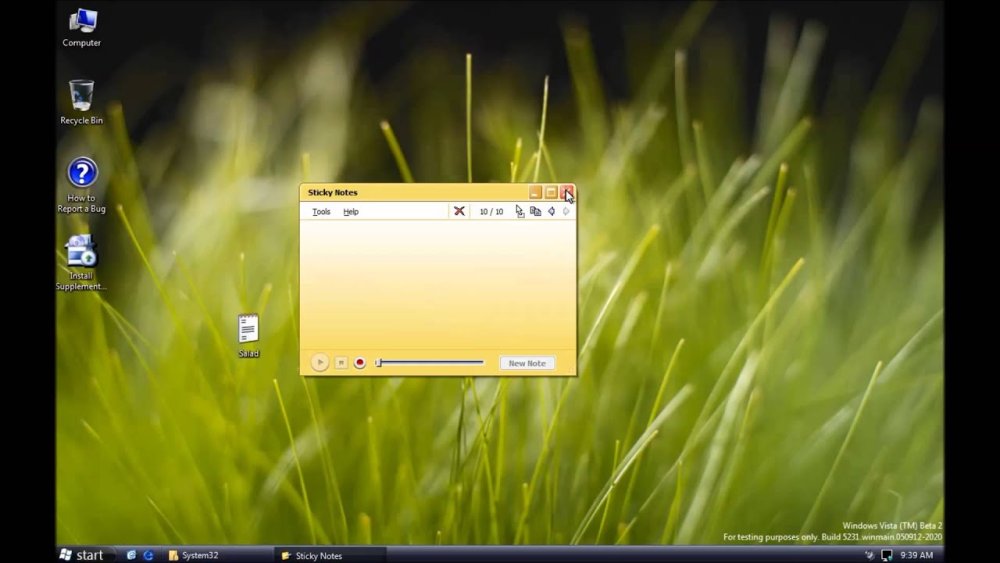Viewport: 1000px width, 563px height.
Task: Delete the current note with red X
Action: point(459,211)
